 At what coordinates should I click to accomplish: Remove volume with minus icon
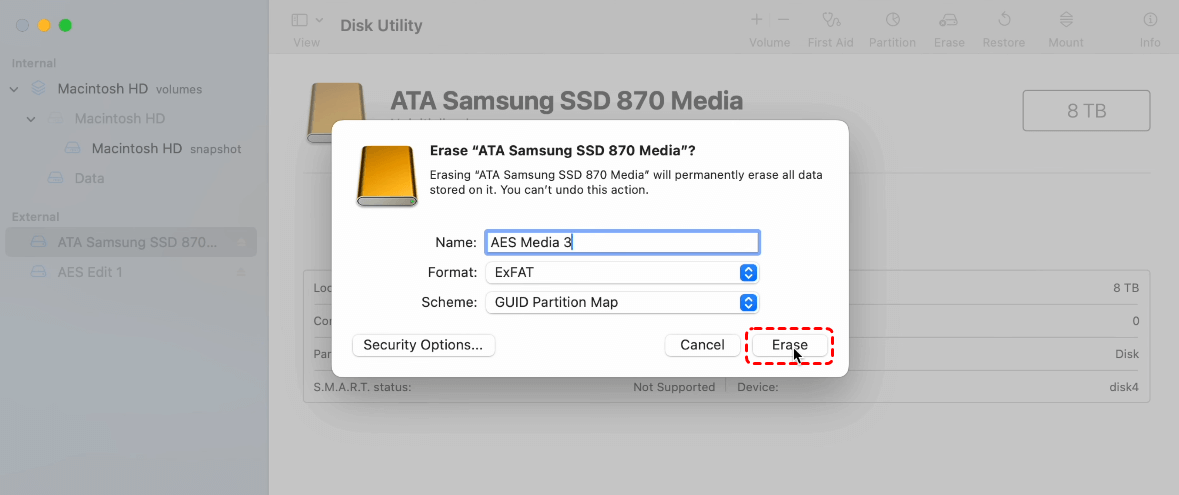pos(783,20)
